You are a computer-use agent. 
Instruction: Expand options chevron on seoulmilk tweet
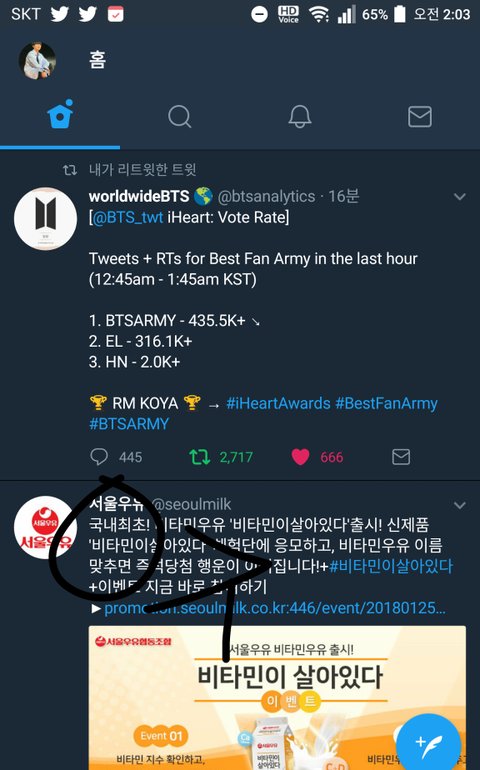tap(459, 505)
